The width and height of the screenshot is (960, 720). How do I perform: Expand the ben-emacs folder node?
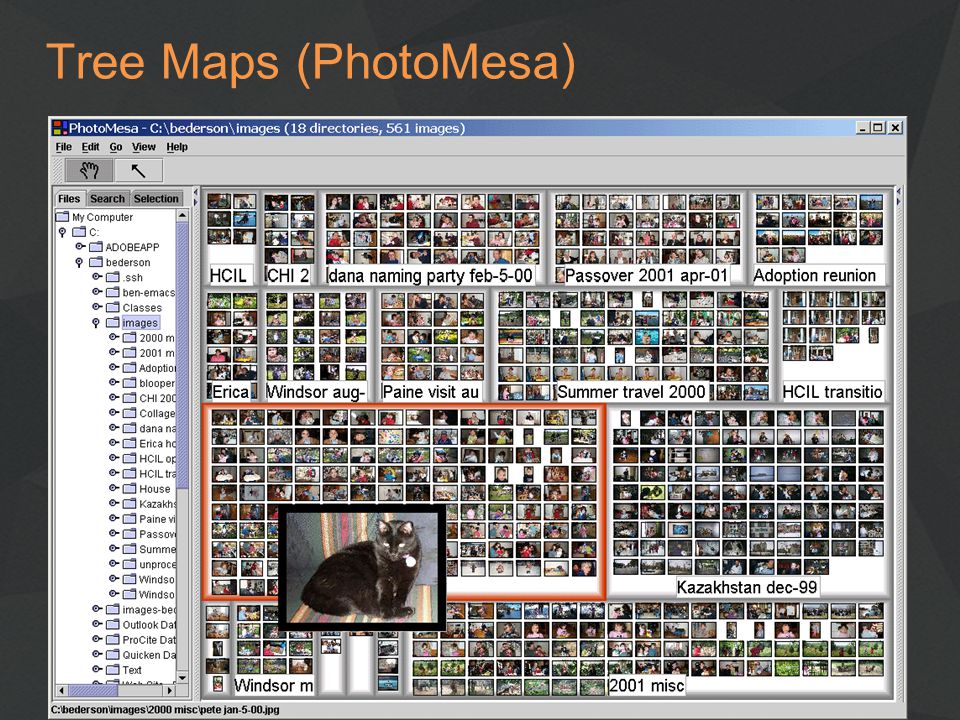pyautogui.click(x=97, y=292)
